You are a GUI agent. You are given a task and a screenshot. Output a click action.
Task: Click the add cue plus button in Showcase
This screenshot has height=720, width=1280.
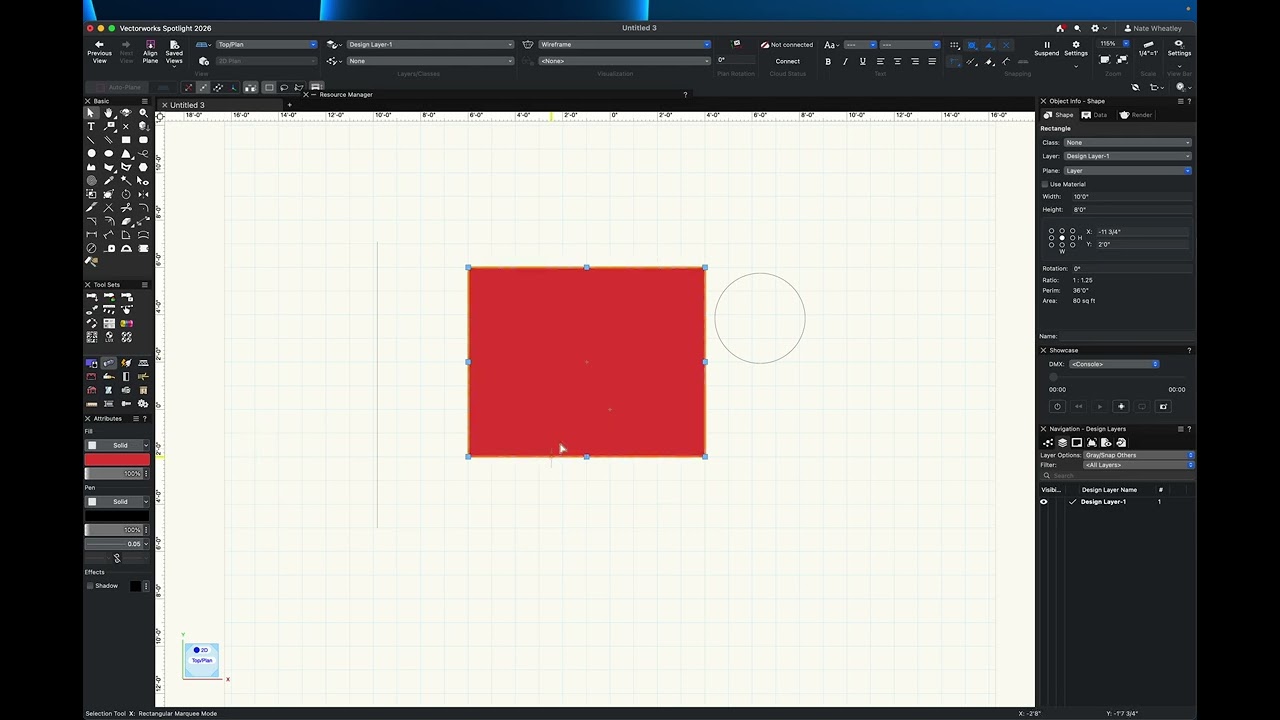coord(1121,407)
